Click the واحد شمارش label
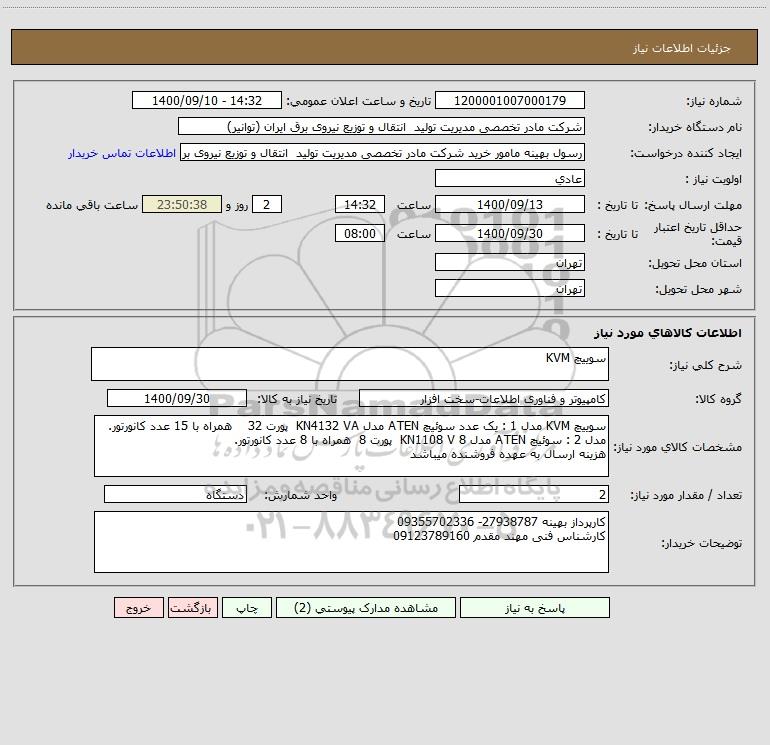770x745 pixels. [301, 496]
